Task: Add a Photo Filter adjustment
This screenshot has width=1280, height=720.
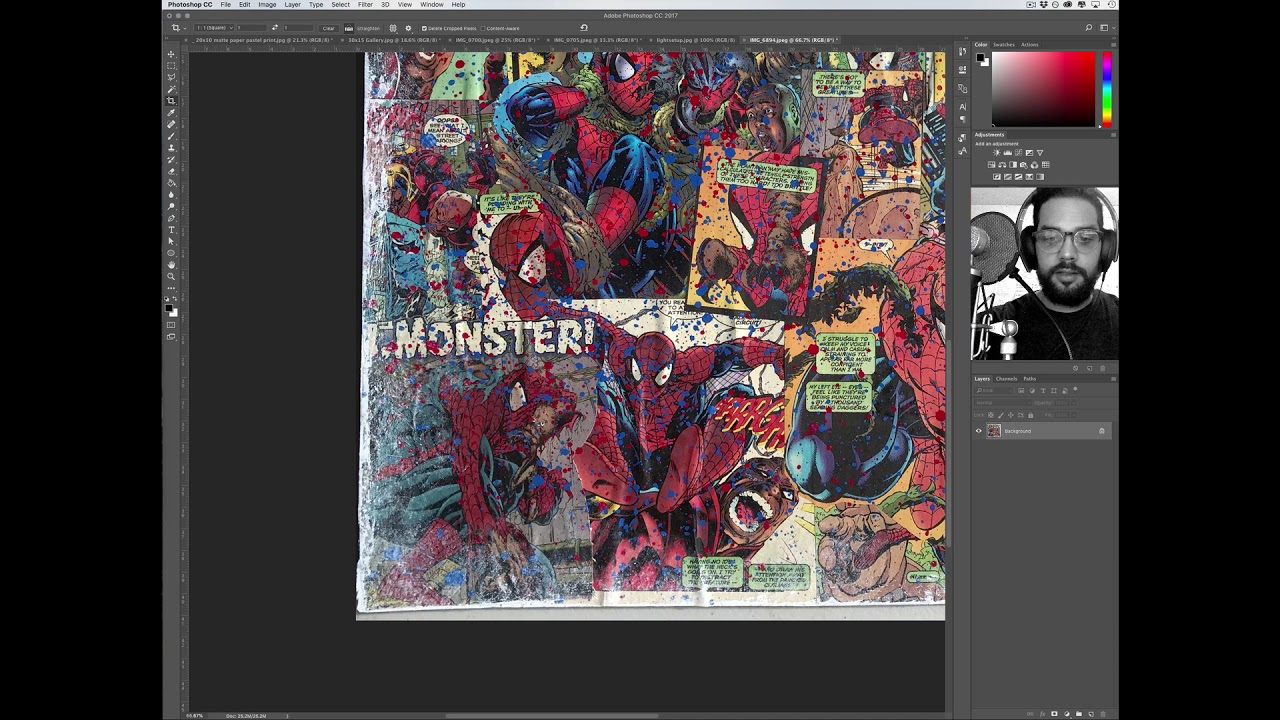Action: coord(1024,165)
